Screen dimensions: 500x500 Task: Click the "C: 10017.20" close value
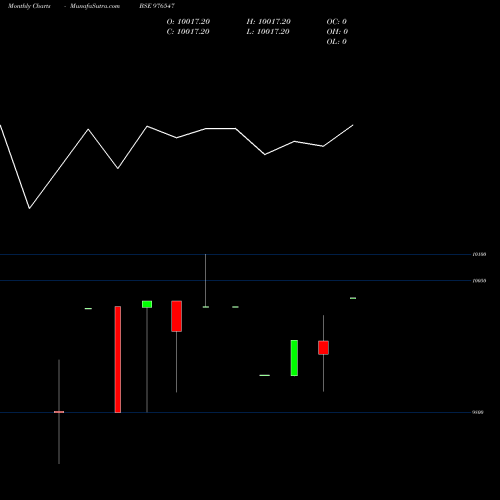click(x=188, y=32)
